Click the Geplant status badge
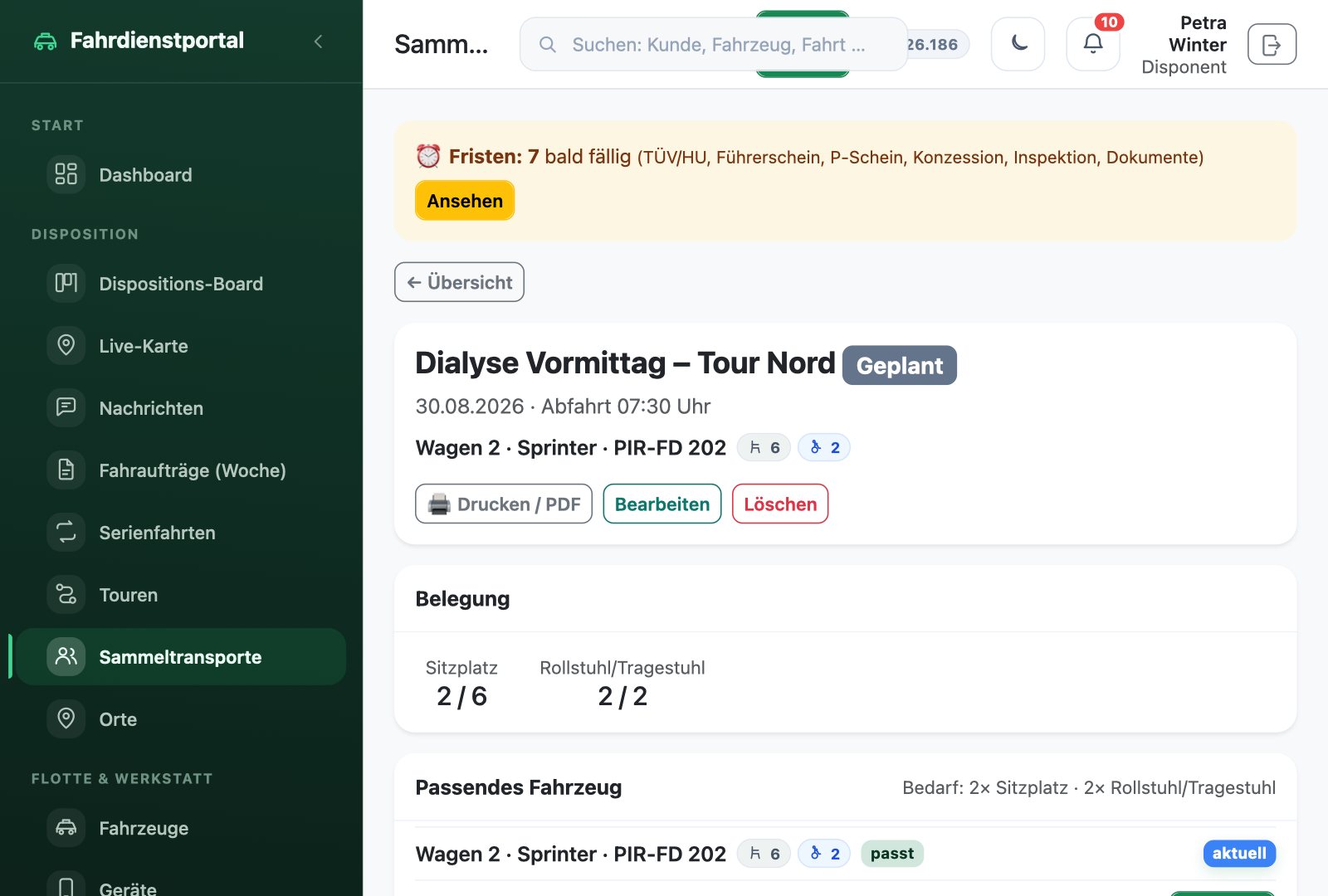The width and height of the screenshot is (1328, 896). click(900, 365)
